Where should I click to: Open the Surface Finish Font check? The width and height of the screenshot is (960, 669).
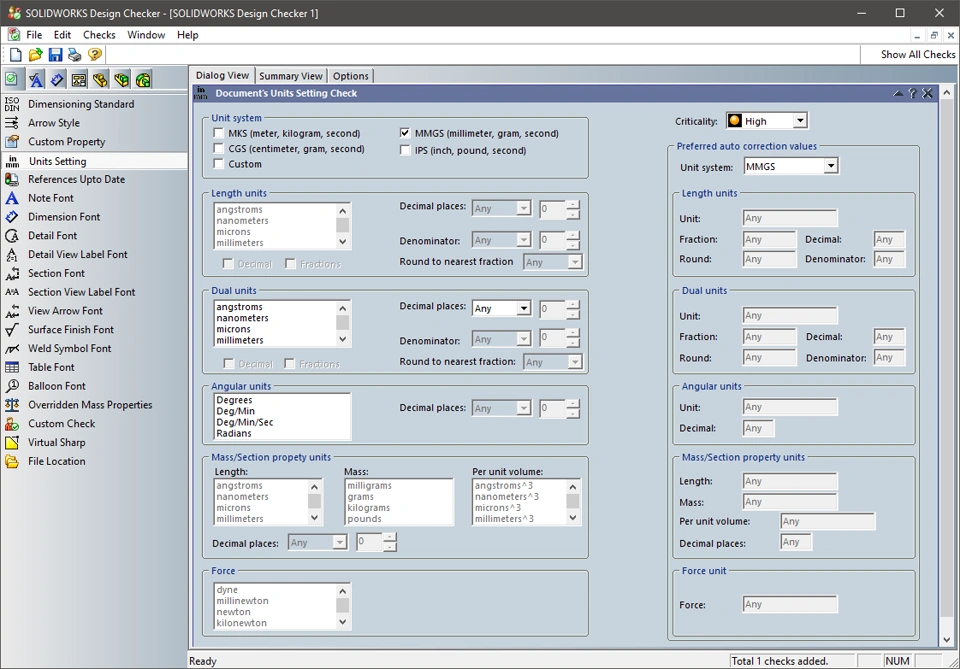71,329
